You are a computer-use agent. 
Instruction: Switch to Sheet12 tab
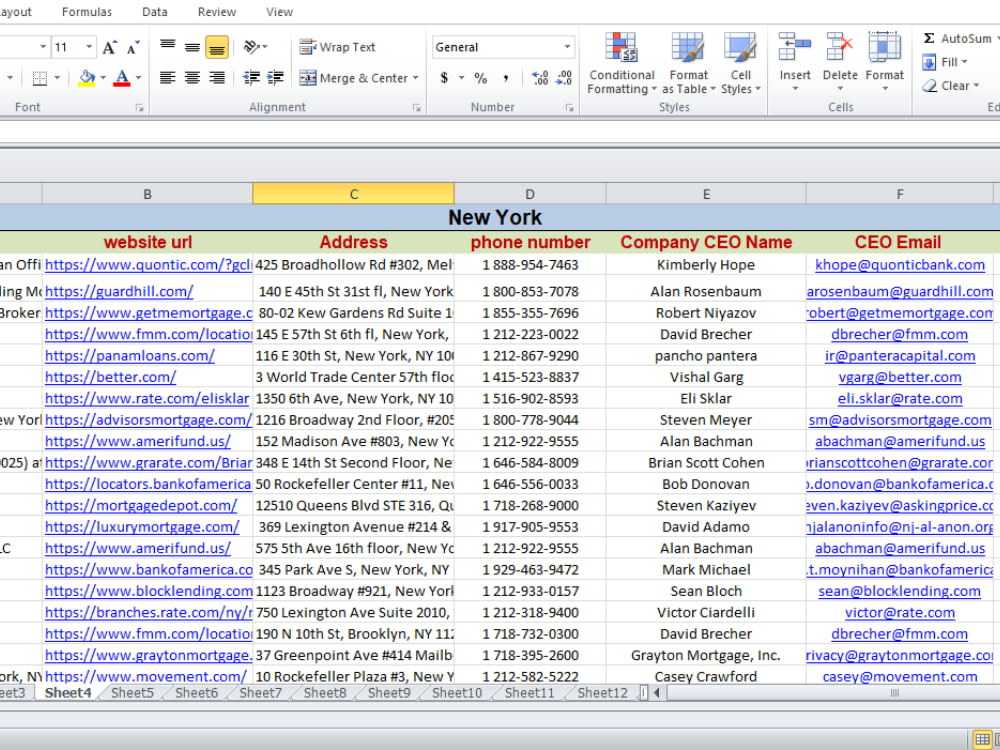tap(602, 693)
